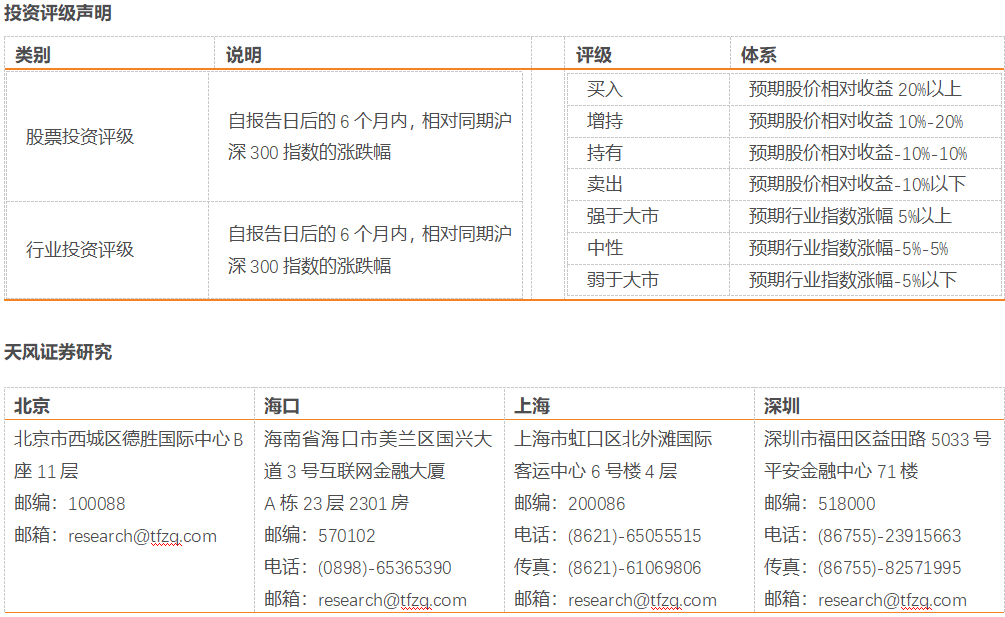Click the 强于大市 rating cell
The image size is (1005, 617).
pyautogui.click(x=622, y=216)
